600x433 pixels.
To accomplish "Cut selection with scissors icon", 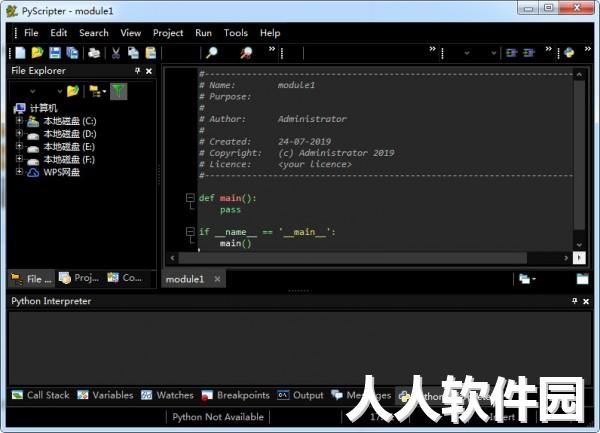I will [116, 53].
